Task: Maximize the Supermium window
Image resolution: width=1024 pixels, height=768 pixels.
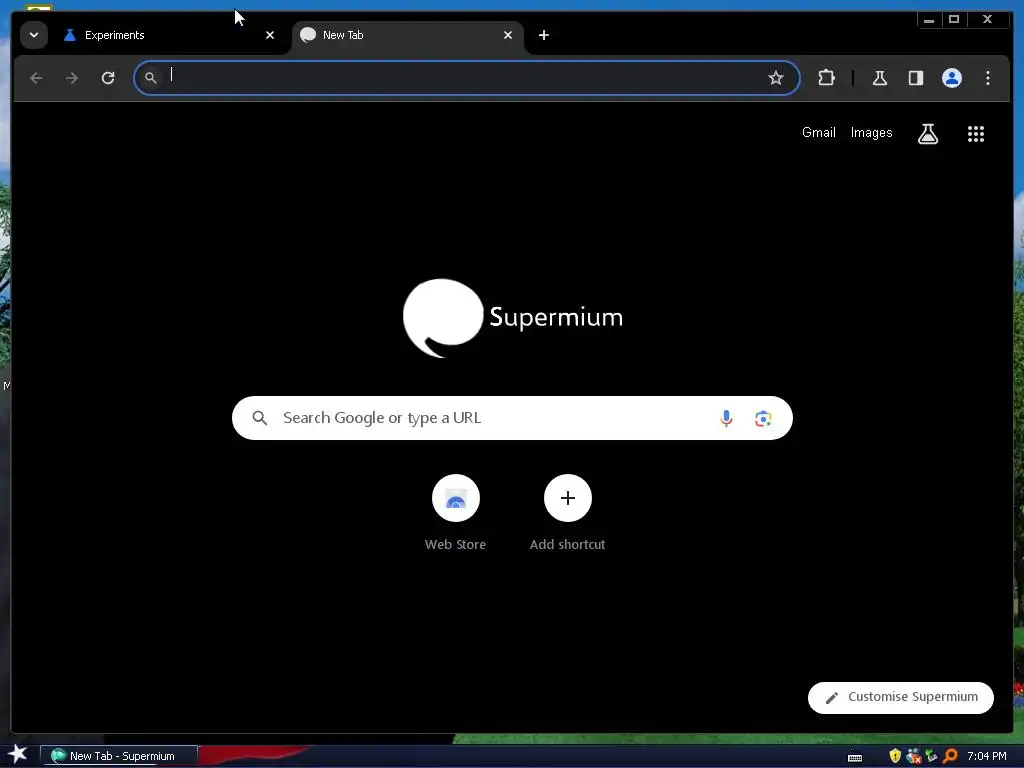Action: [x=954, y=20]
